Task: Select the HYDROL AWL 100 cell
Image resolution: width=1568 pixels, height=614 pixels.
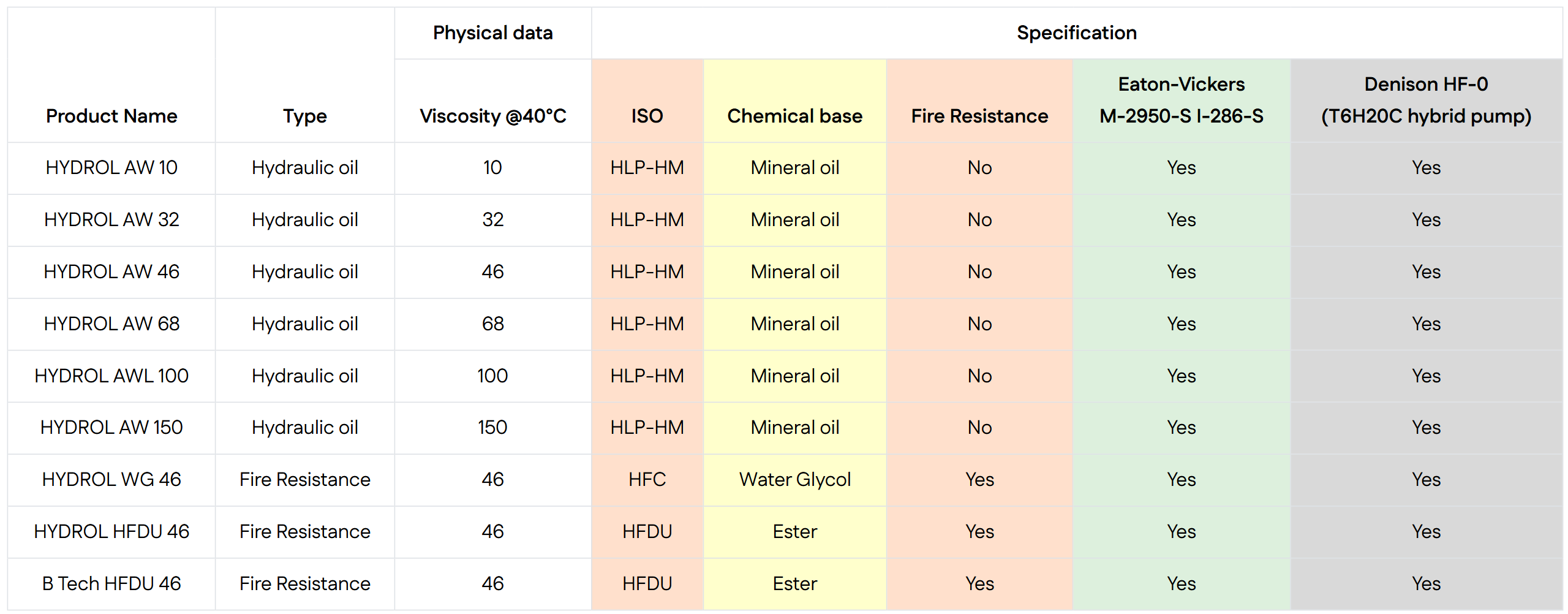Action: [111, 376]
